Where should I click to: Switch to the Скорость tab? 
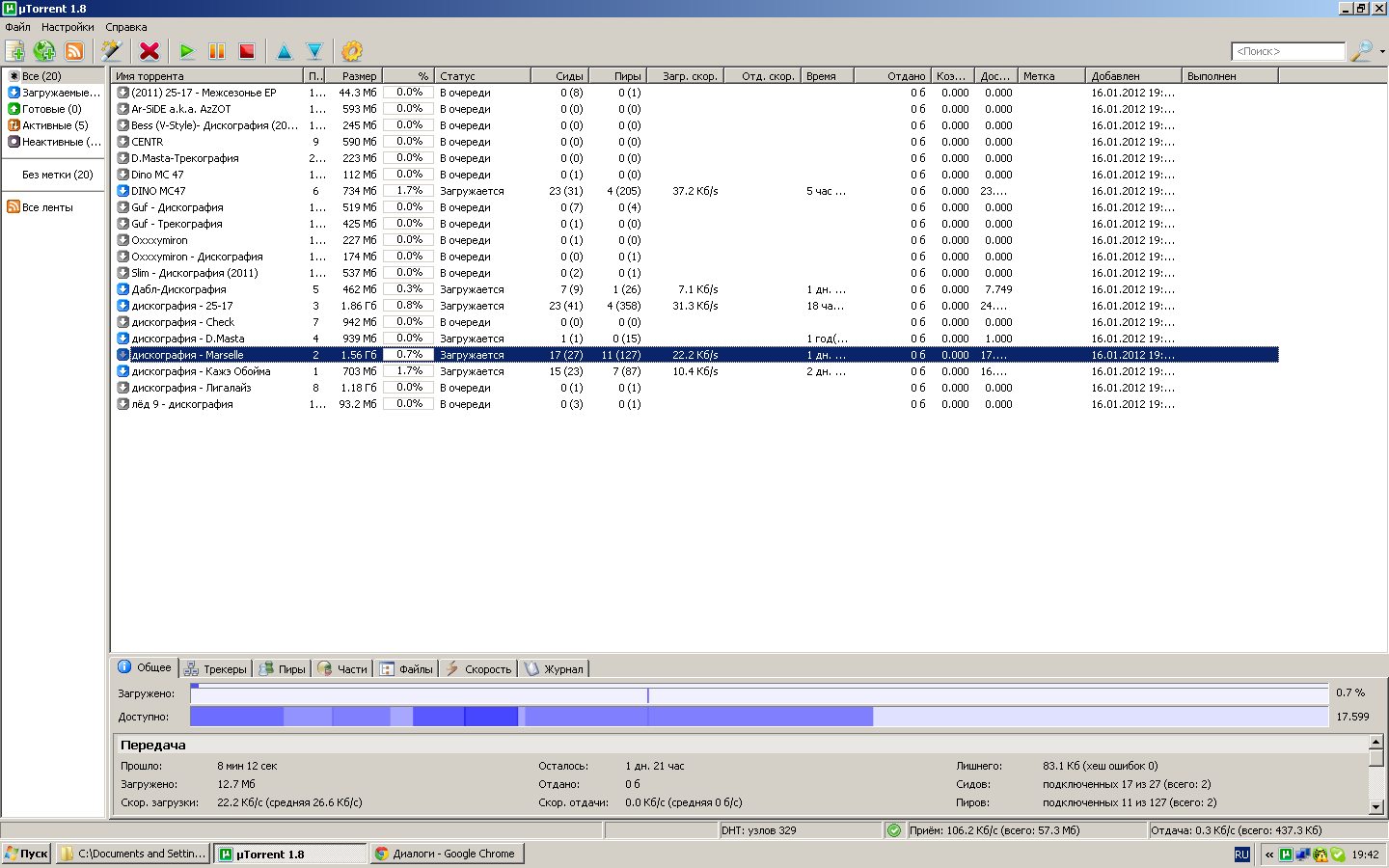[478, 668]
